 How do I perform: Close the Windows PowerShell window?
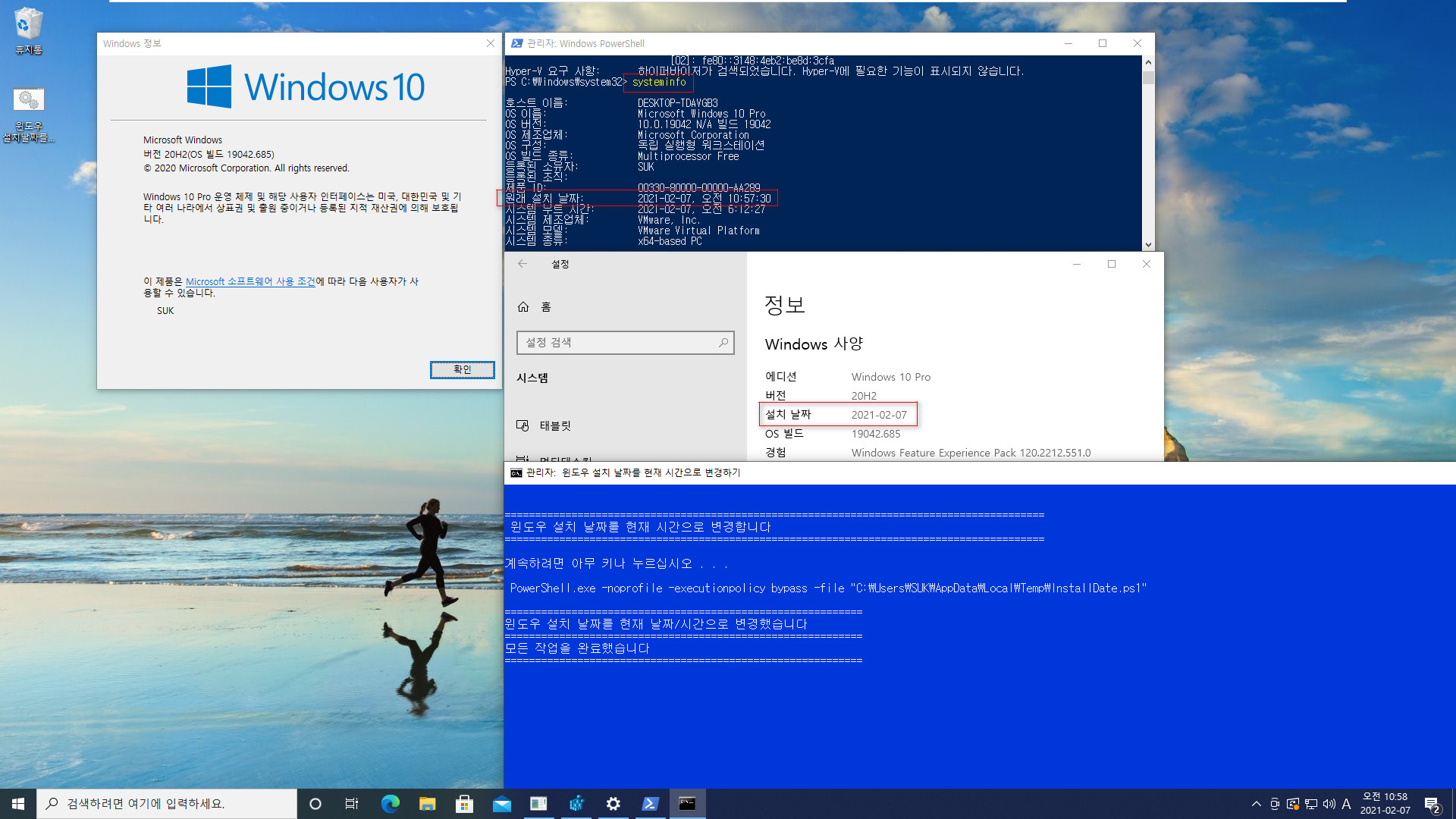pyautogui.click(x=1137, y=43)
